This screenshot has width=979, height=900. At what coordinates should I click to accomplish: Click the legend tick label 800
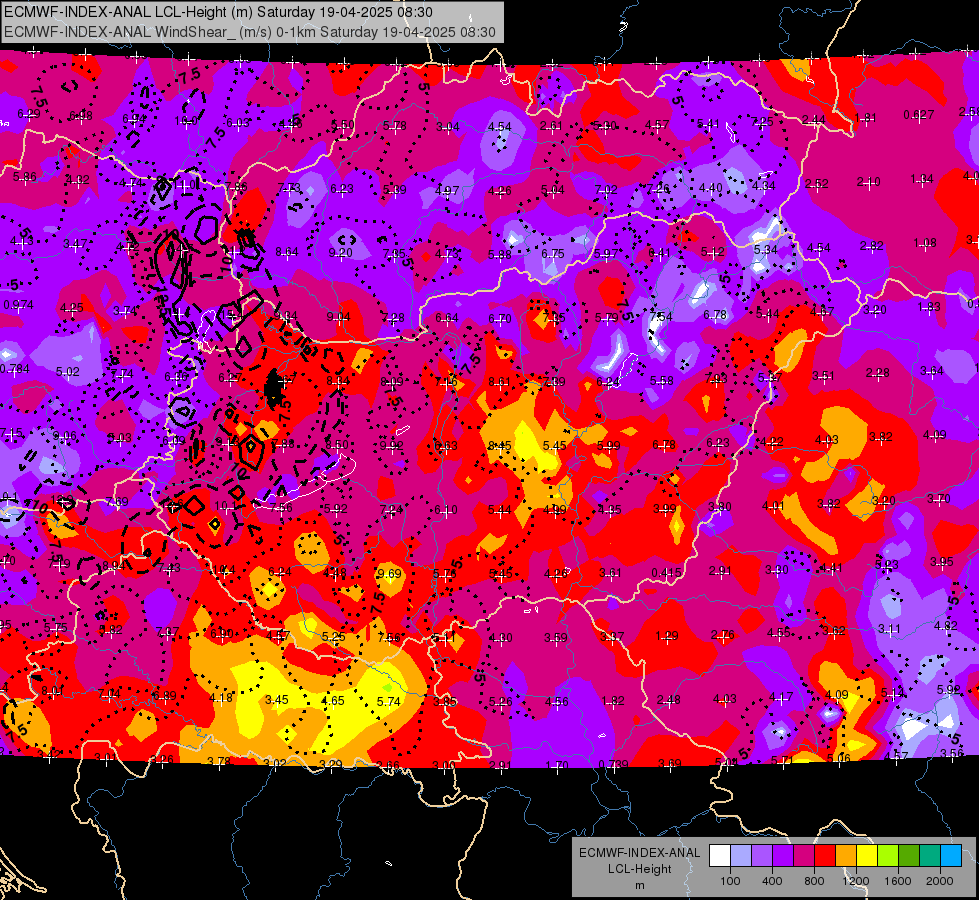(x=814, y=881)
